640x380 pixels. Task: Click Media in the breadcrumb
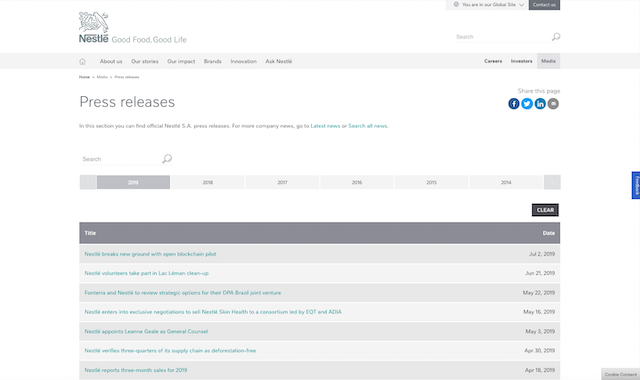point(102,77)
